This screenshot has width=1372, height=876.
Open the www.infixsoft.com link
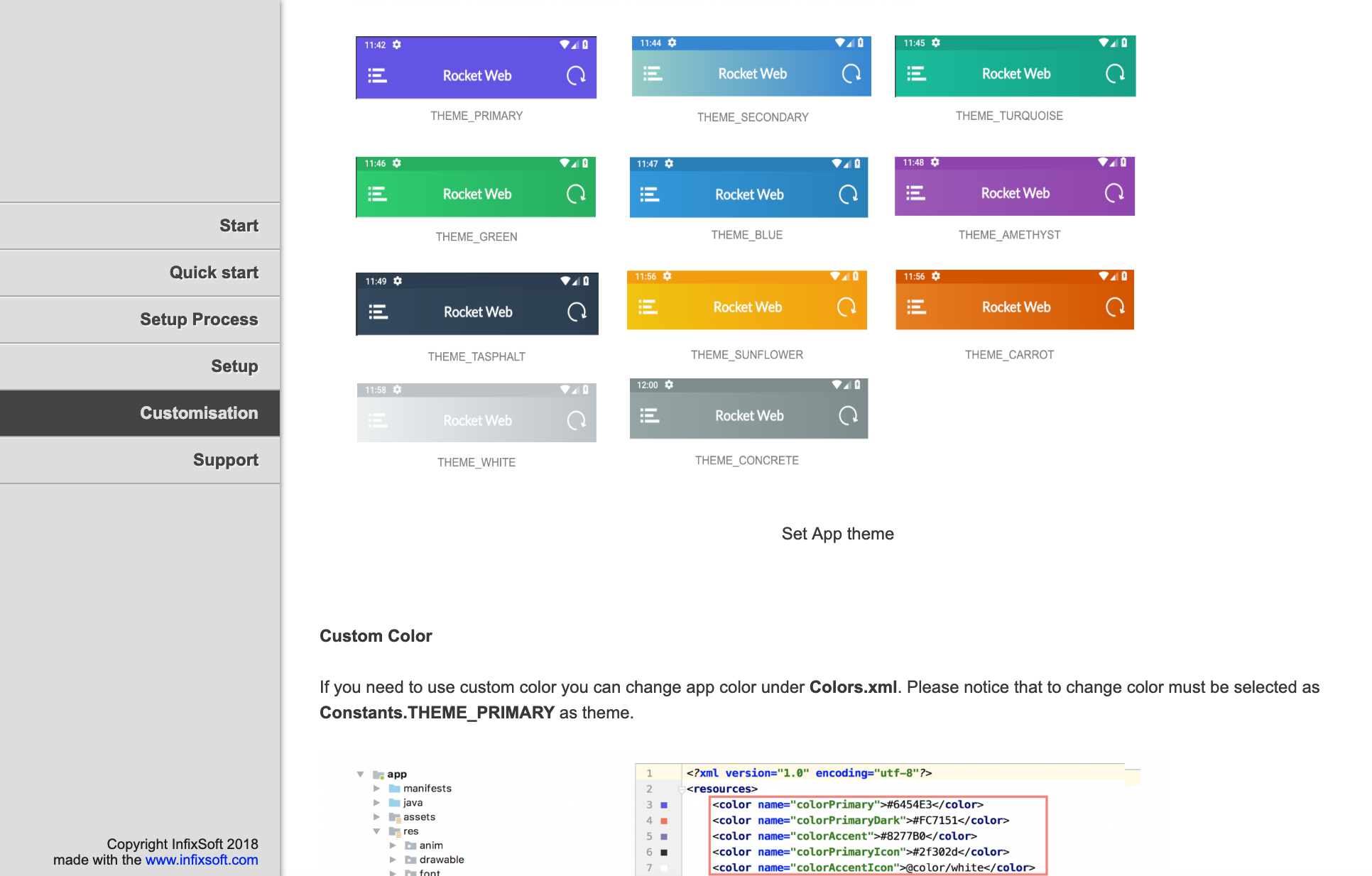click(202, 860)
